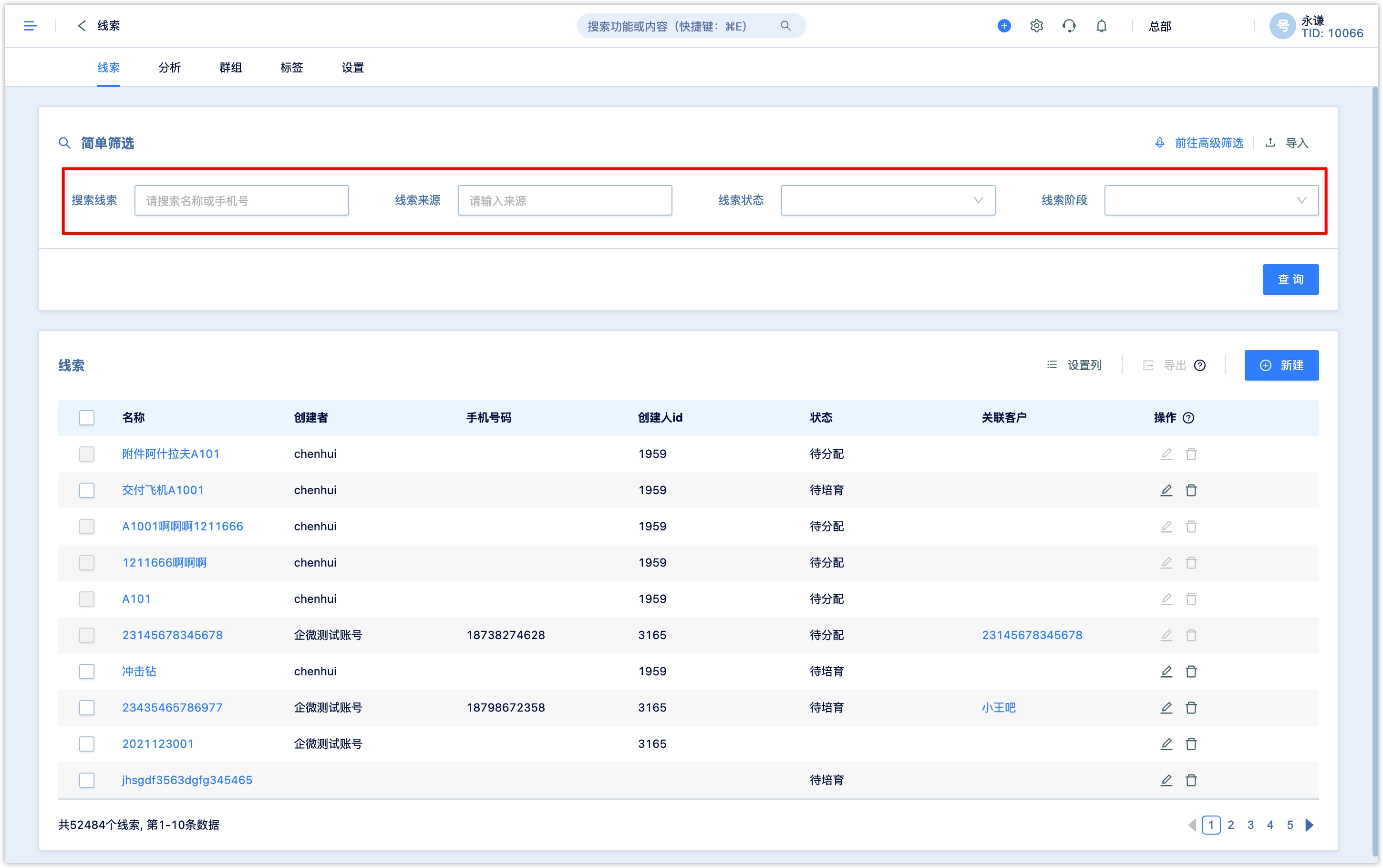Tick checkbox for 2021123001 row
Image resolution: width=1383 pixels, height=868 pixels.
pos(87,744)
